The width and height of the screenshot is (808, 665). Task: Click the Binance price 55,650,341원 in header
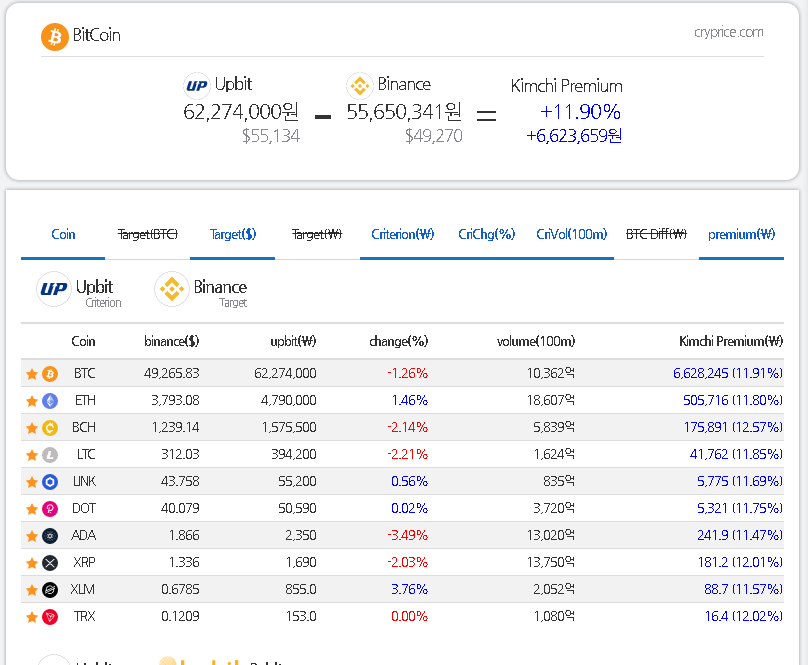pos(404,112)
